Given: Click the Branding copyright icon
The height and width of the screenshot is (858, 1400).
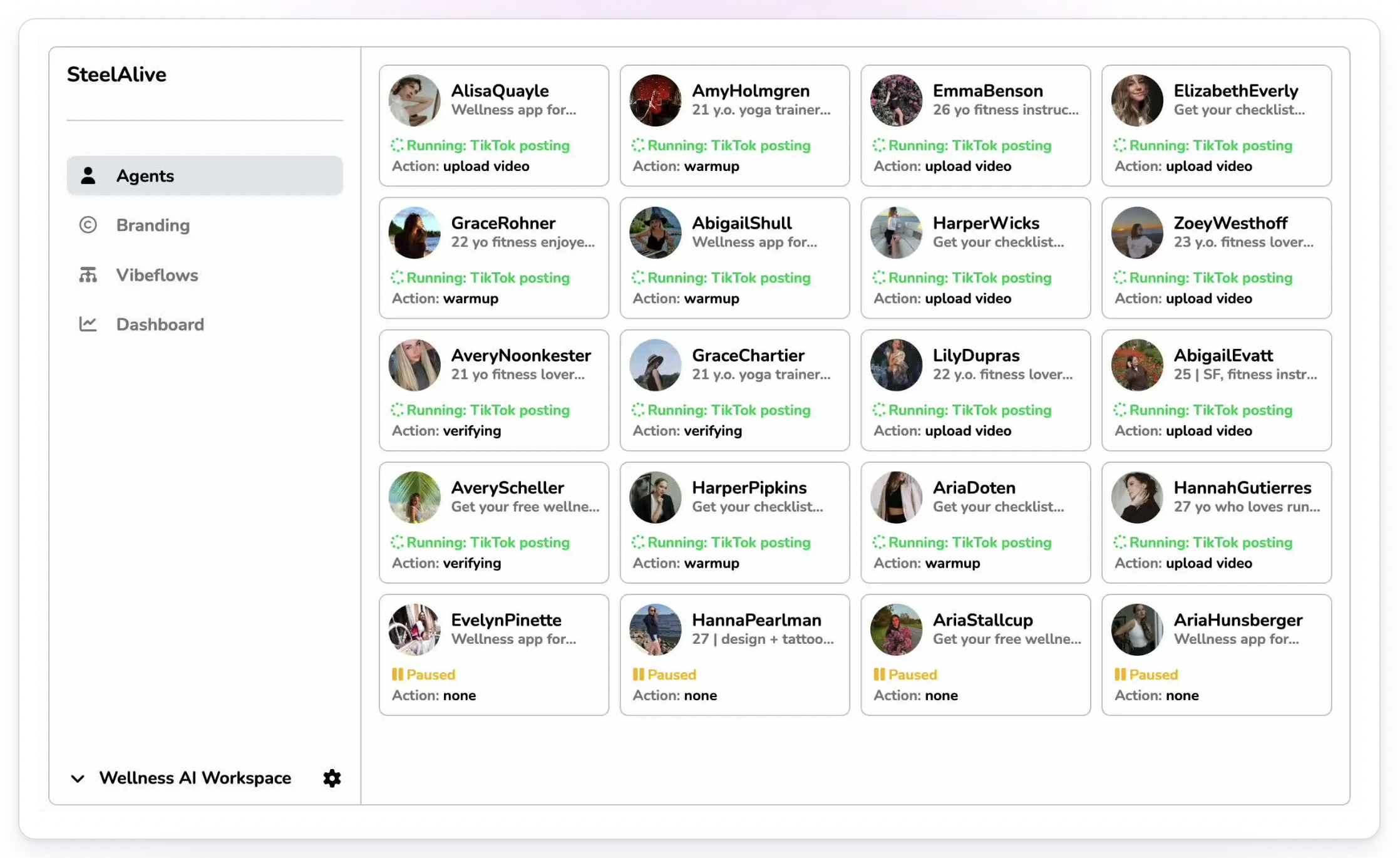Looking at the screenshot, I should [x=88, y=224].
